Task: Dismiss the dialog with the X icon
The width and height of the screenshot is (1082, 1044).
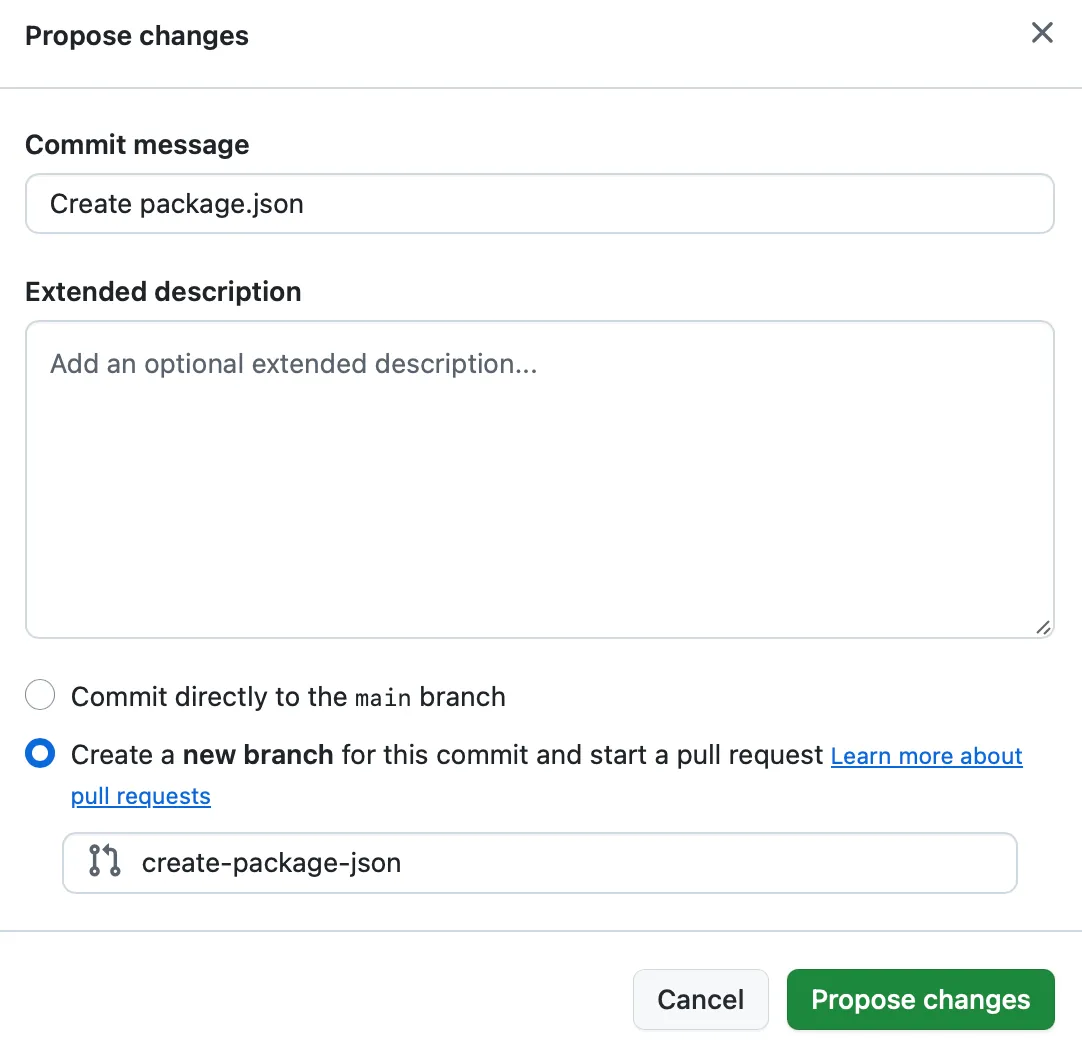Action: pyautogui.click(x=1042, y=33)
